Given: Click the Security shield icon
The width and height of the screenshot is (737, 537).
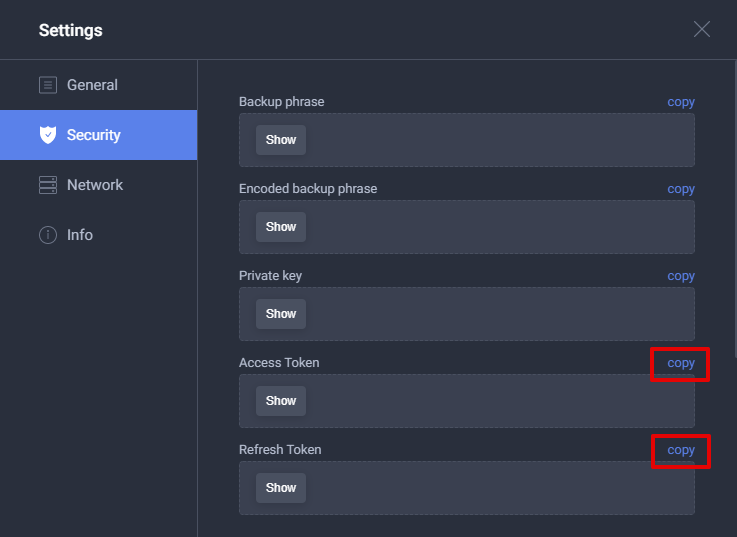Looking at the screenshot, I should [47, 135].
